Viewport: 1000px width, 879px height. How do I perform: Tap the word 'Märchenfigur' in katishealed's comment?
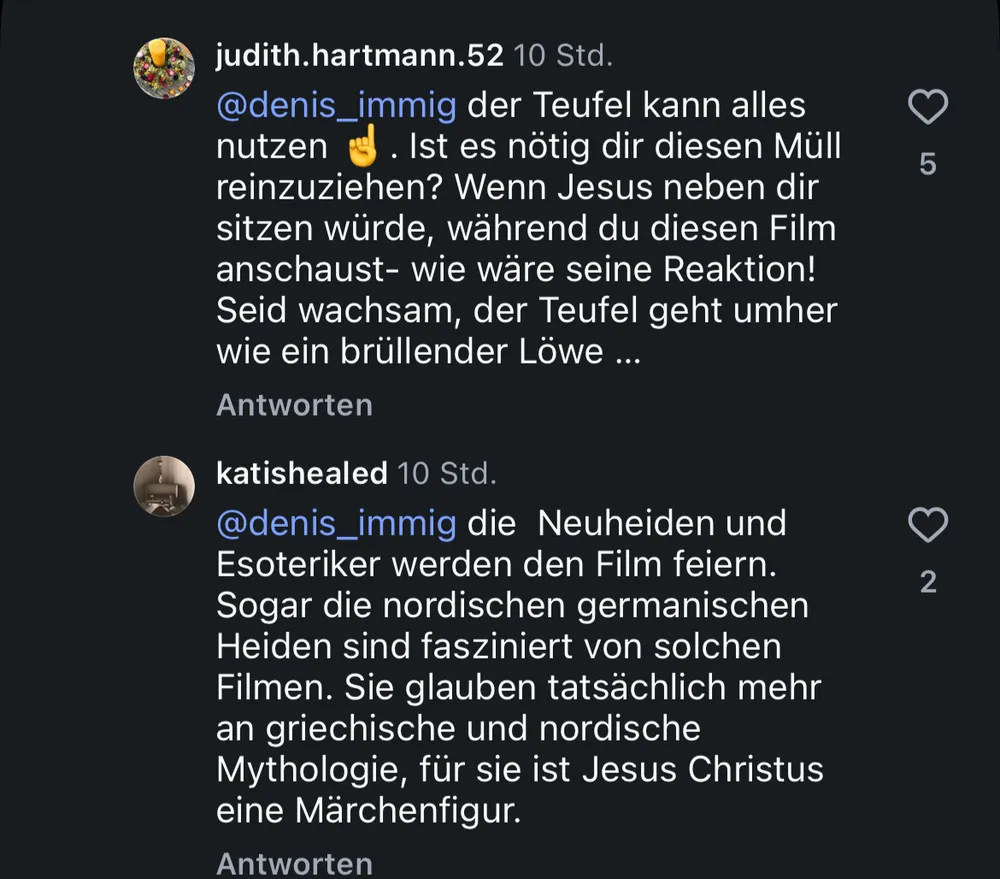tap(408, 812)
